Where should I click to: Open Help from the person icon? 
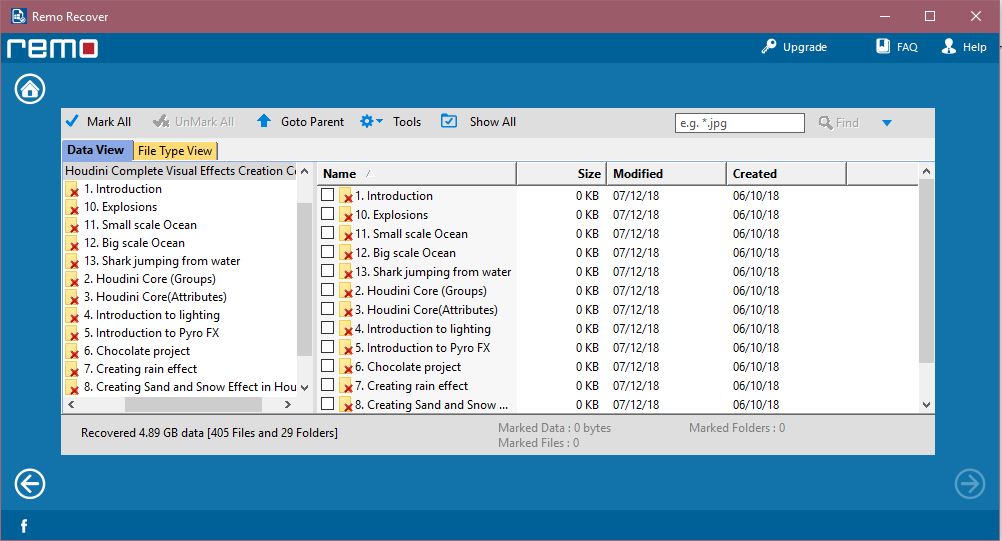coord(949,47)
